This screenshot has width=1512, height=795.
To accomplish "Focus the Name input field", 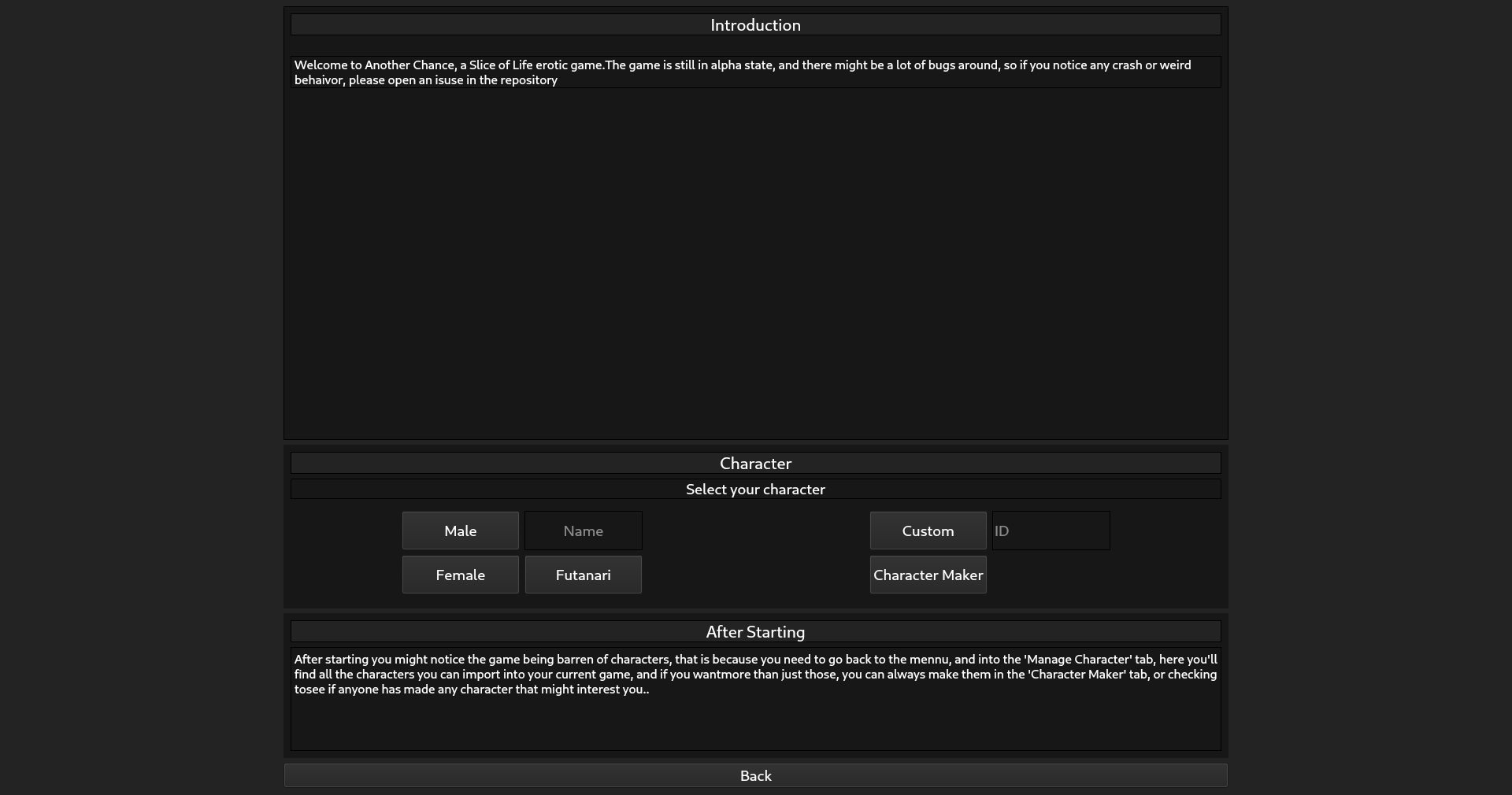I will click(x=583, y=531).
